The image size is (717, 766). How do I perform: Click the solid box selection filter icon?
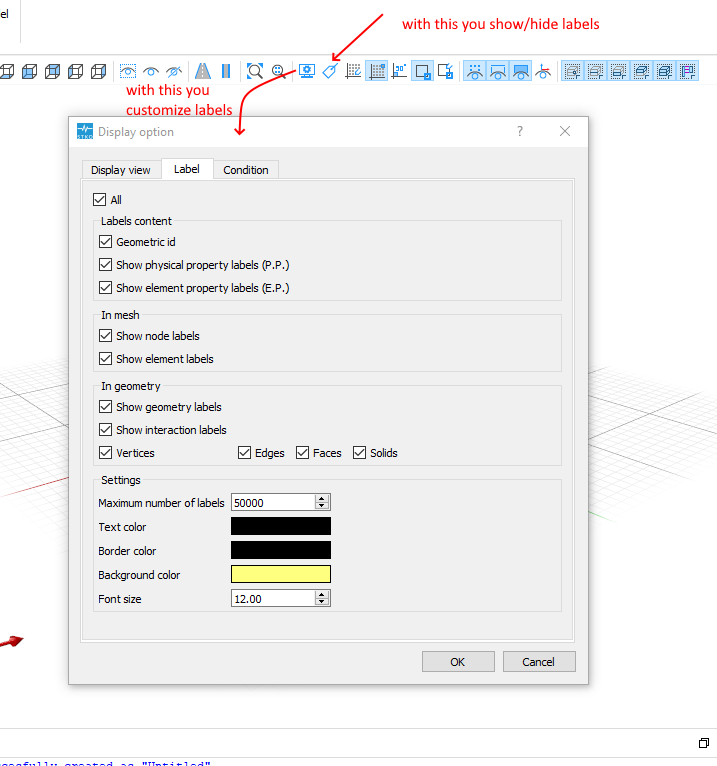click(x=665, y=71)
